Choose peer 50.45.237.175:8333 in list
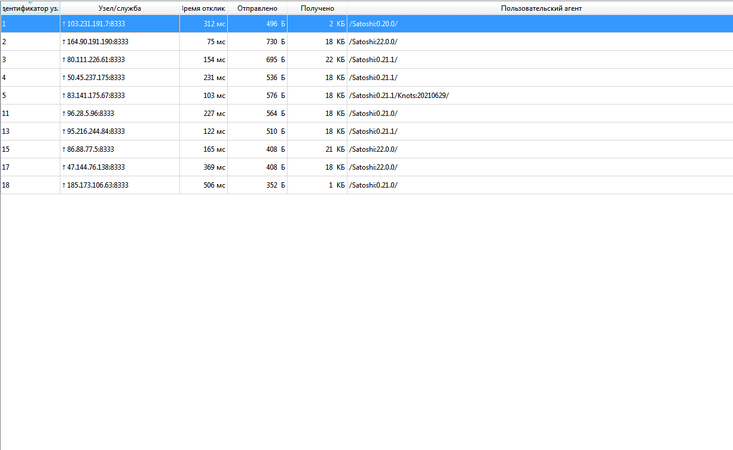 tap(96, 78)
